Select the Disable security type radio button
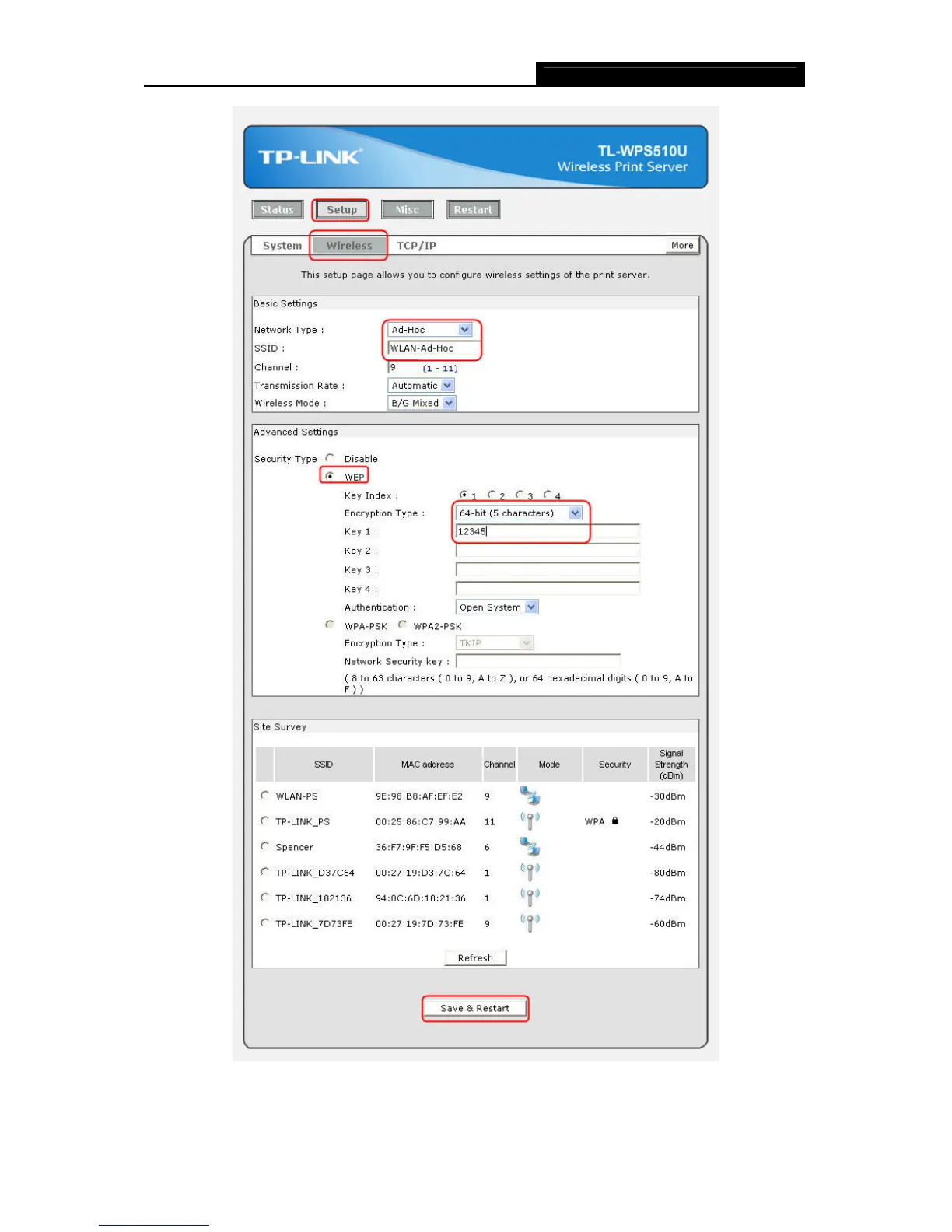The width and height of the screenshot is (952, 1232). tap(330, 458)
